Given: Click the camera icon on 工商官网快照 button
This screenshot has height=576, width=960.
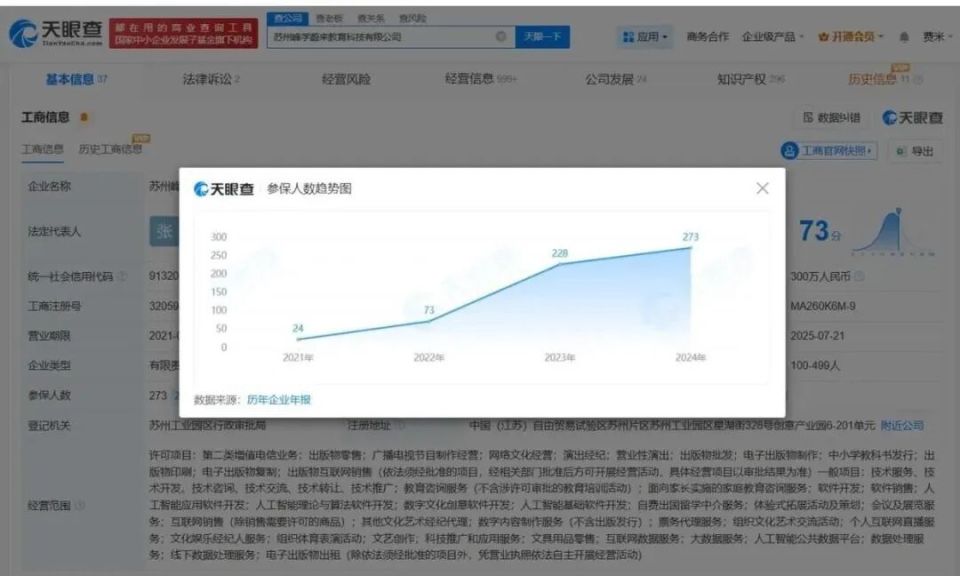Looking at the screenshot, I should point(791,148).
